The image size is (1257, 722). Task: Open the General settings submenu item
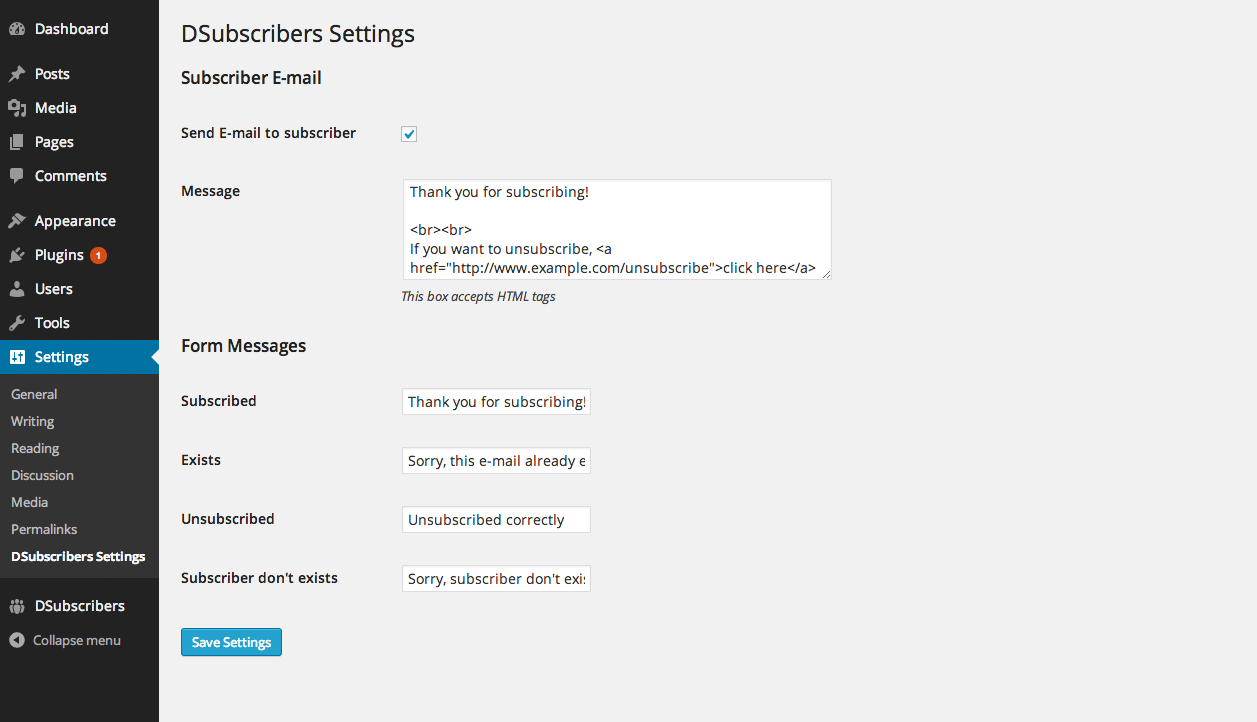[34, 394]
